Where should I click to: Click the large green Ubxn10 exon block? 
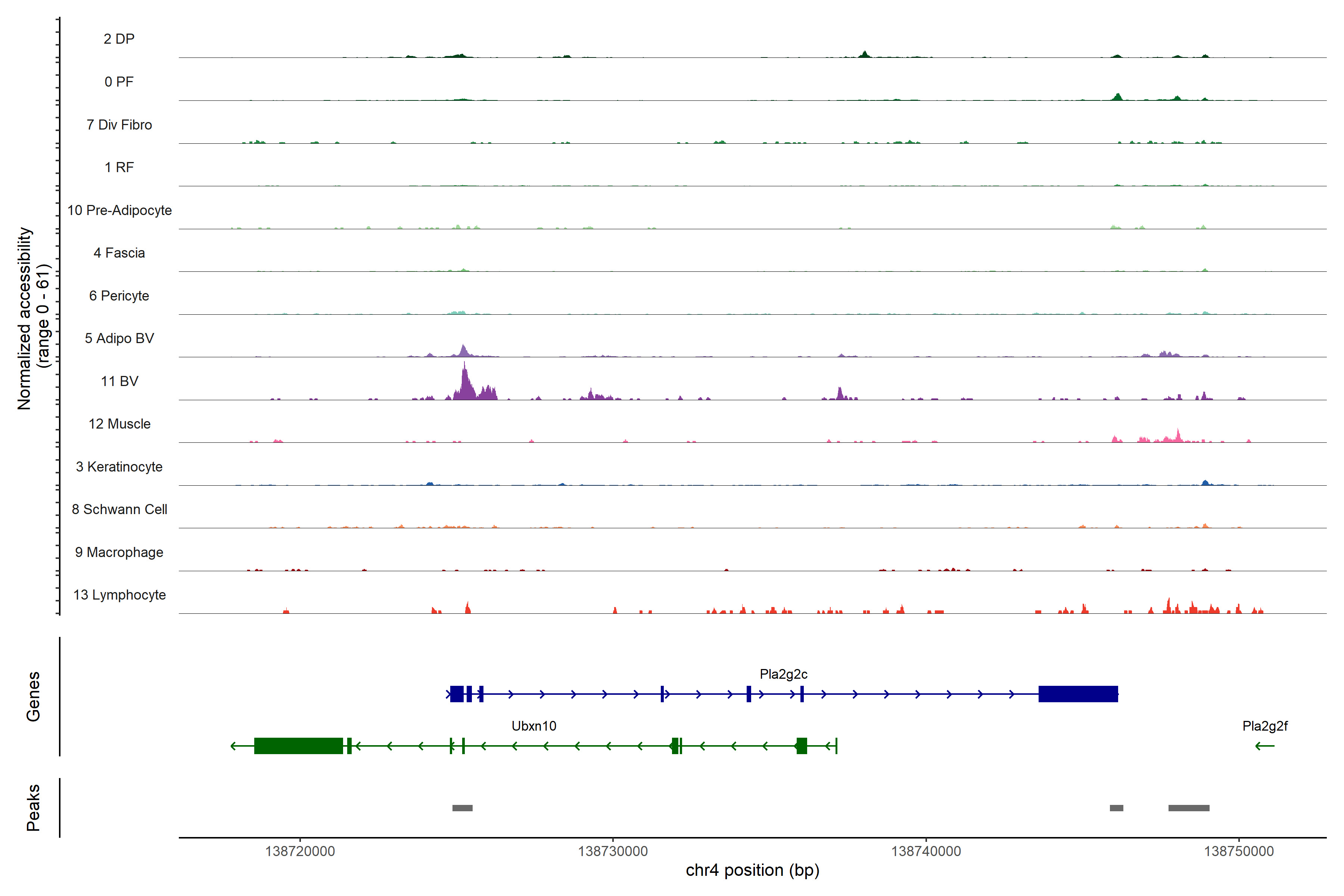(298, 746)
